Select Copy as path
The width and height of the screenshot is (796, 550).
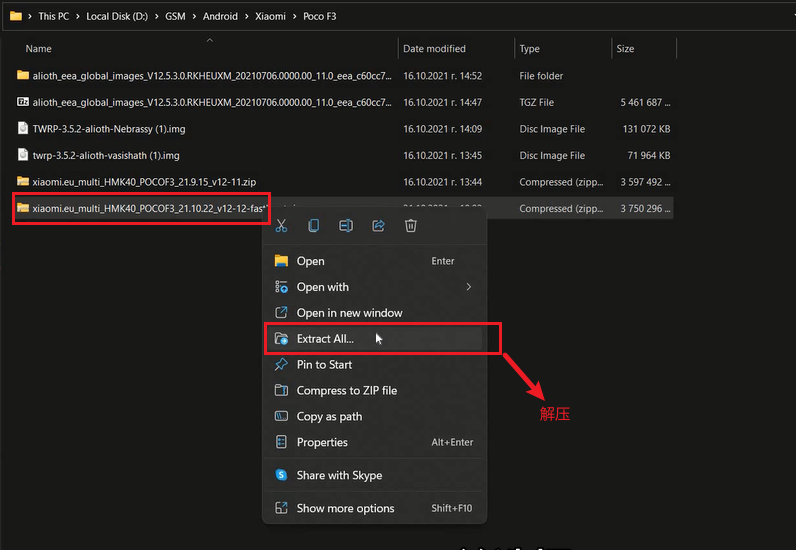[375, 416]
